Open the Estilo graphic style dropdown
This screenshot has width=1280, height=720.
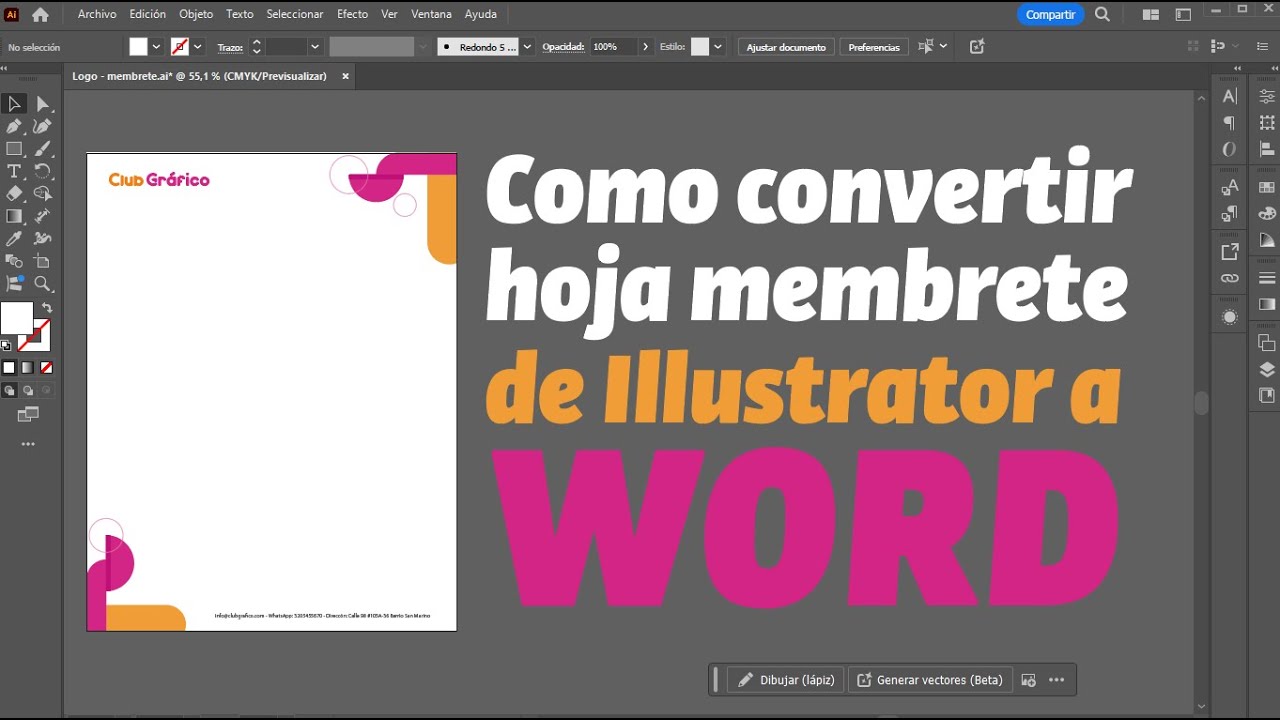(718, 47)
